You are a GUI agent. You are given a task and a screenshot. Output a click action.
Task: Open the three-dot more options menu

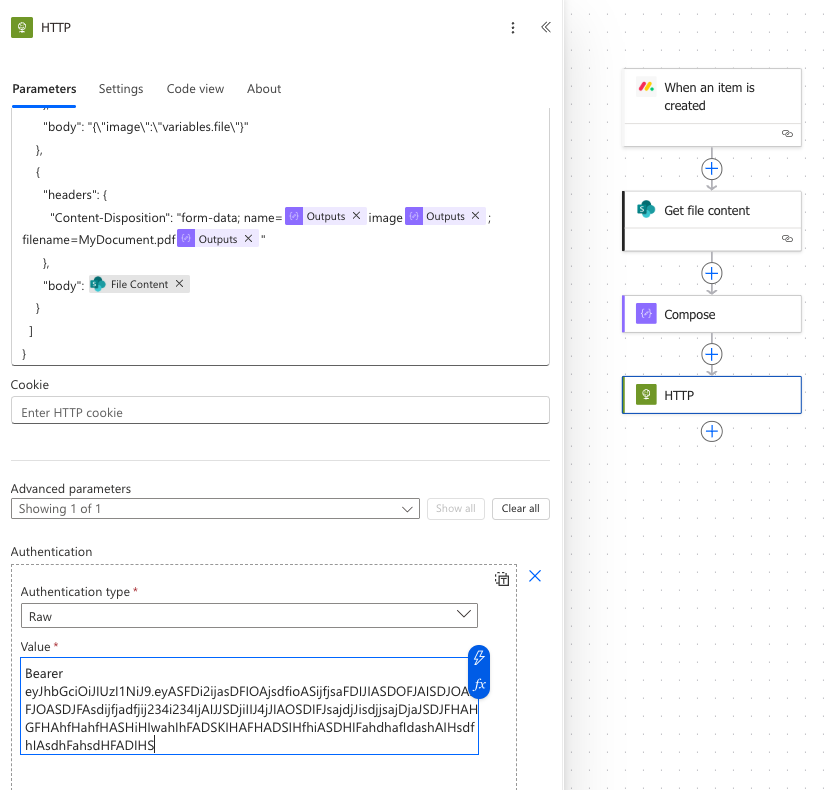pyautogui.click(x=513, y=28)
